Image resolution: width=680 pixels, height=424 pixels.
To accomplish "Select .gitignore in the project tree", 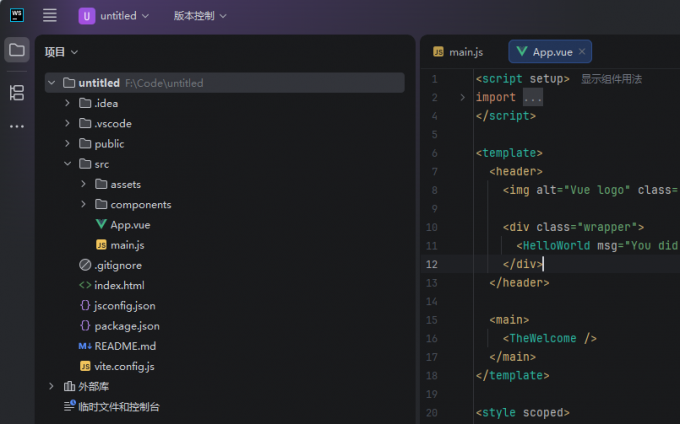I will (118, 265).
